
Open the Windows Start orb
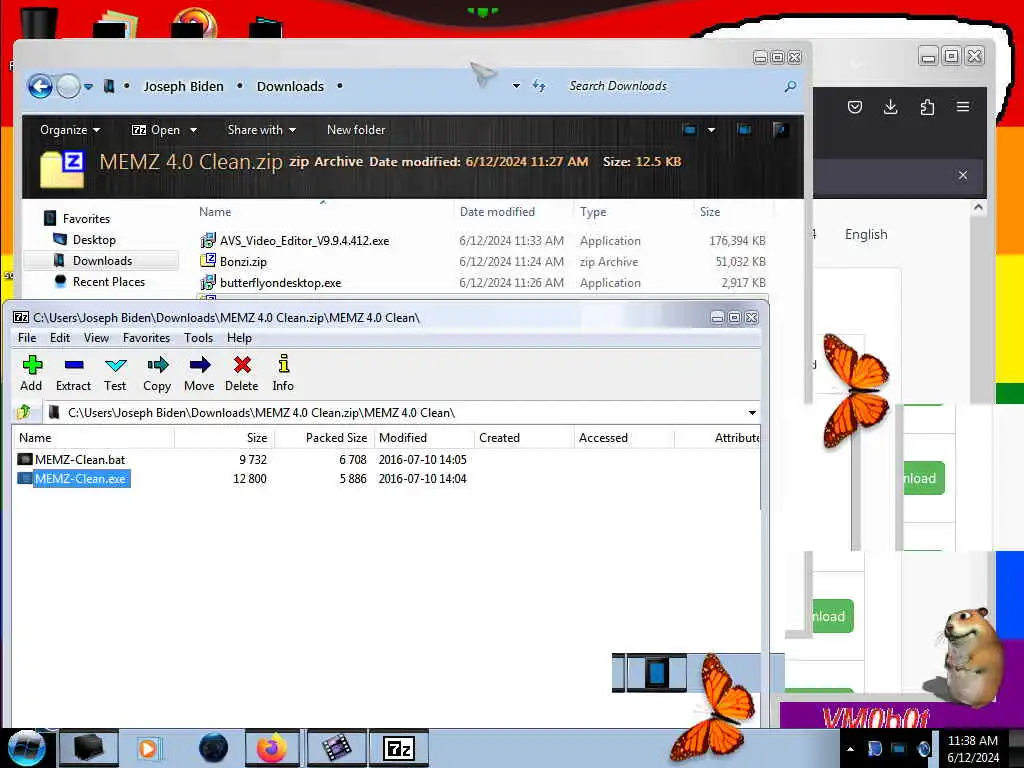tap(26, 748)
